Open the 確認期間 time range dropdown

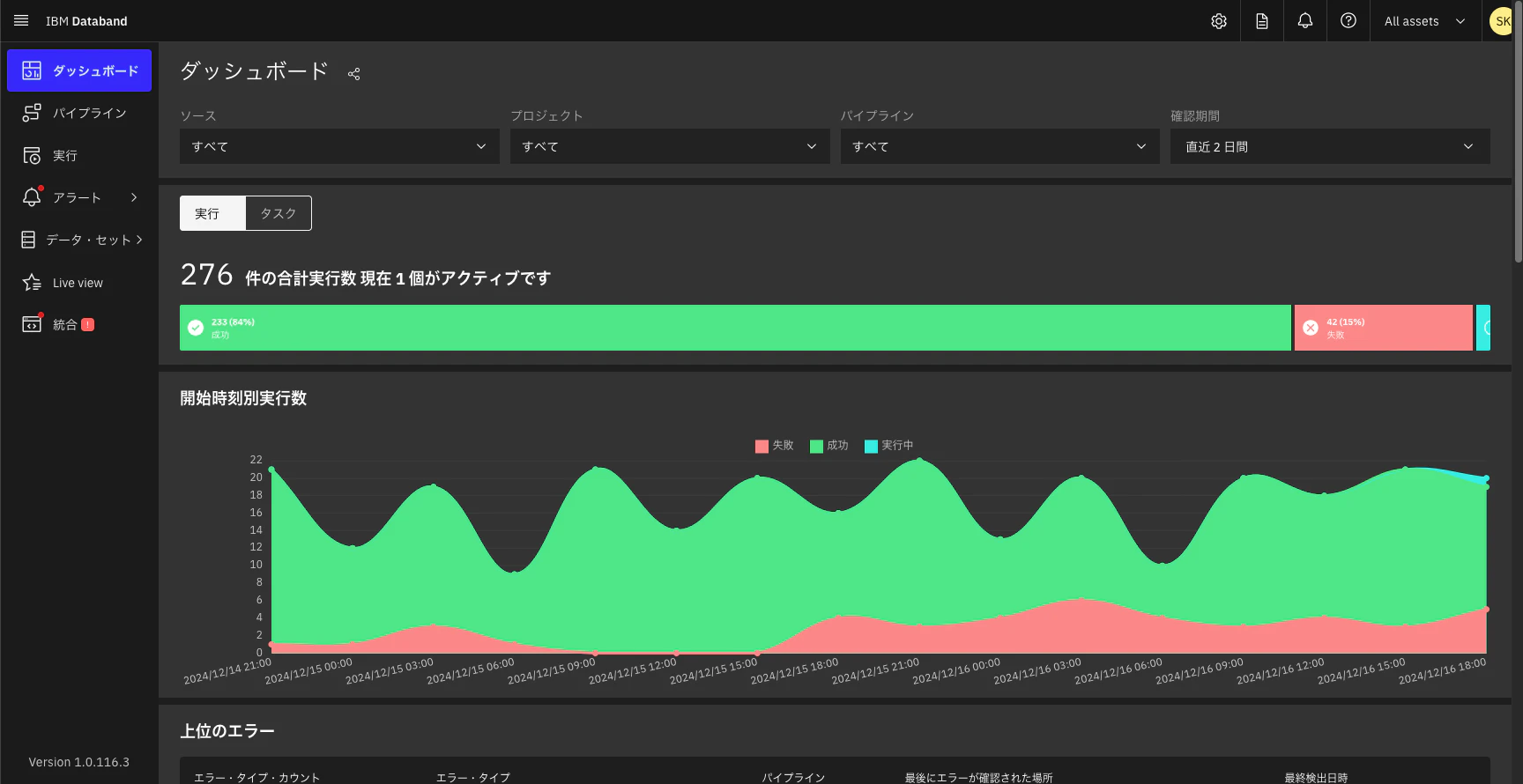[x=1330, y=146]
